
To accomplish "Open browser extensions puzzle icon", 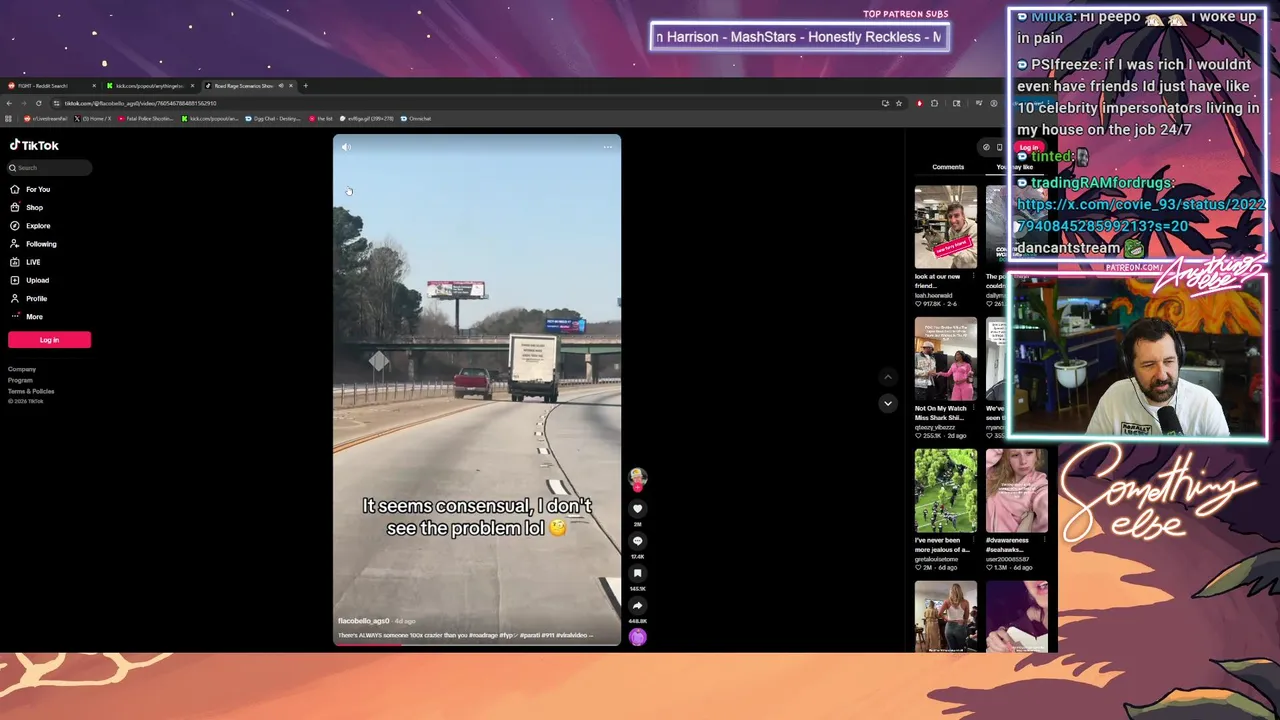I will (934, 103).
